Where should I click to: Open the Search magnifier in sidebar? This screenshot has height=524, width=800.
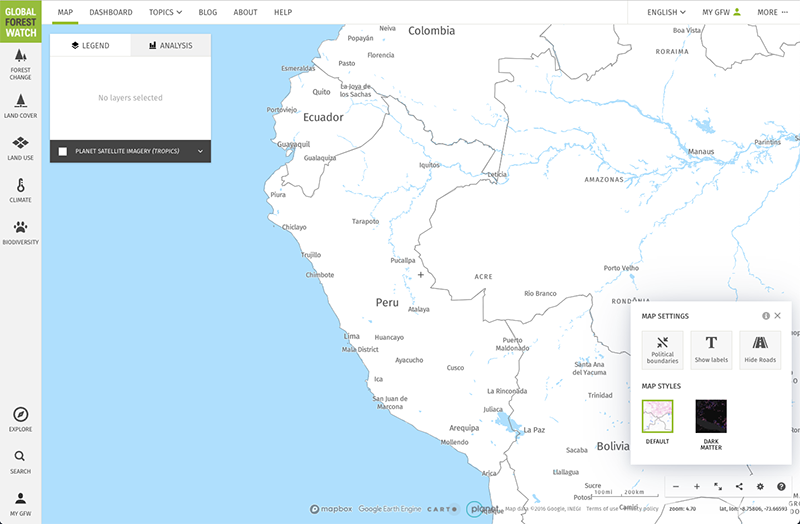(20, 462)
